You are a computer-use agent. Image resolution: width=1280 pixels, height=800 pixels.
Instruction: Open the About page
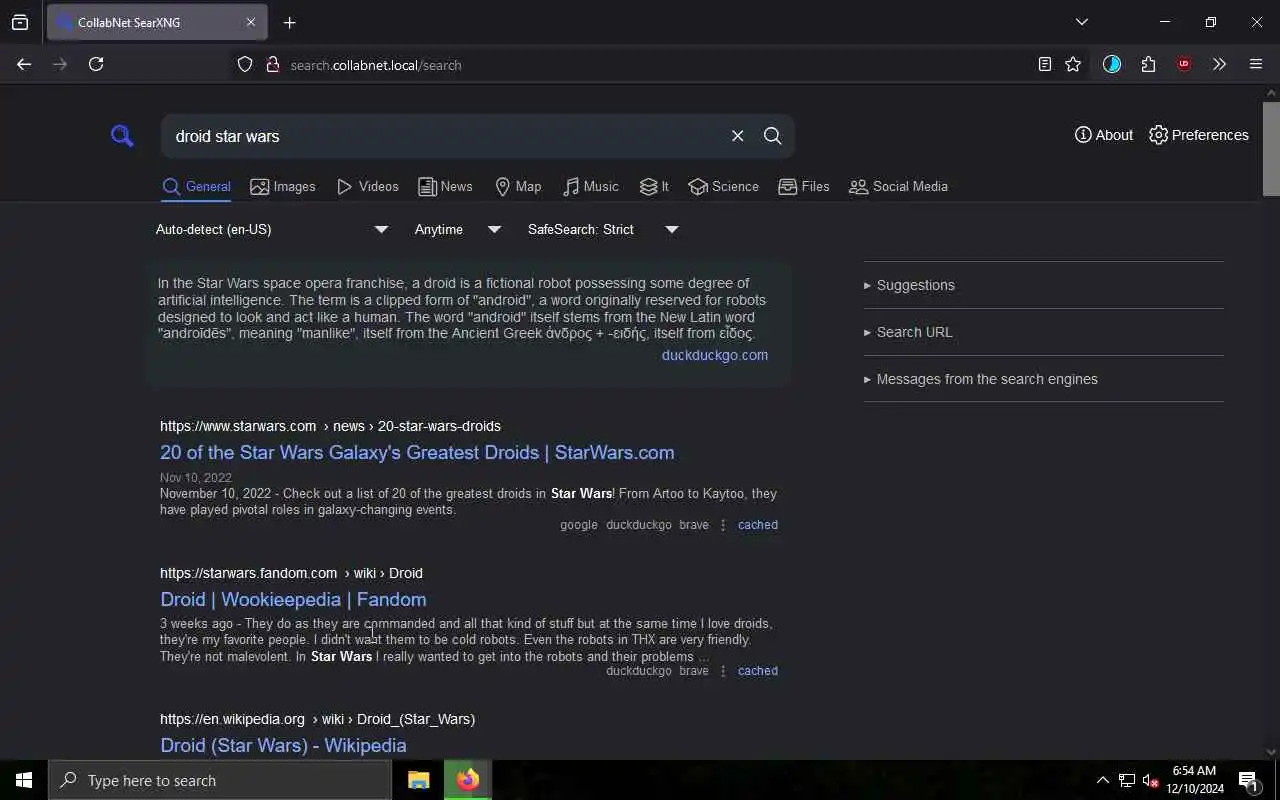[1104, 135]
